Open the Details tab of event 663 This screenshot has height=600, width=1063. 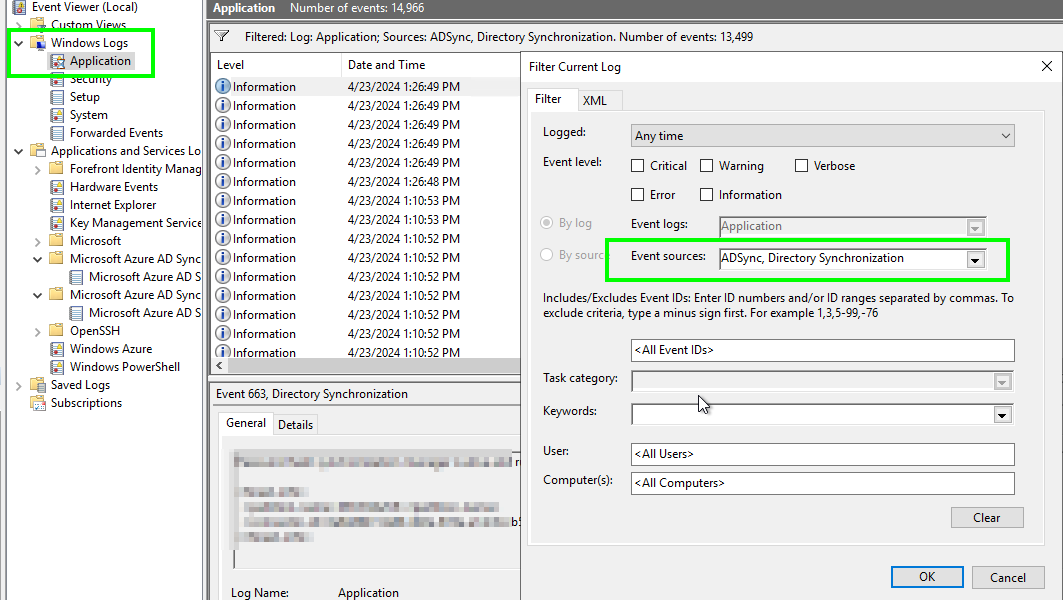[x=295, y=424]
